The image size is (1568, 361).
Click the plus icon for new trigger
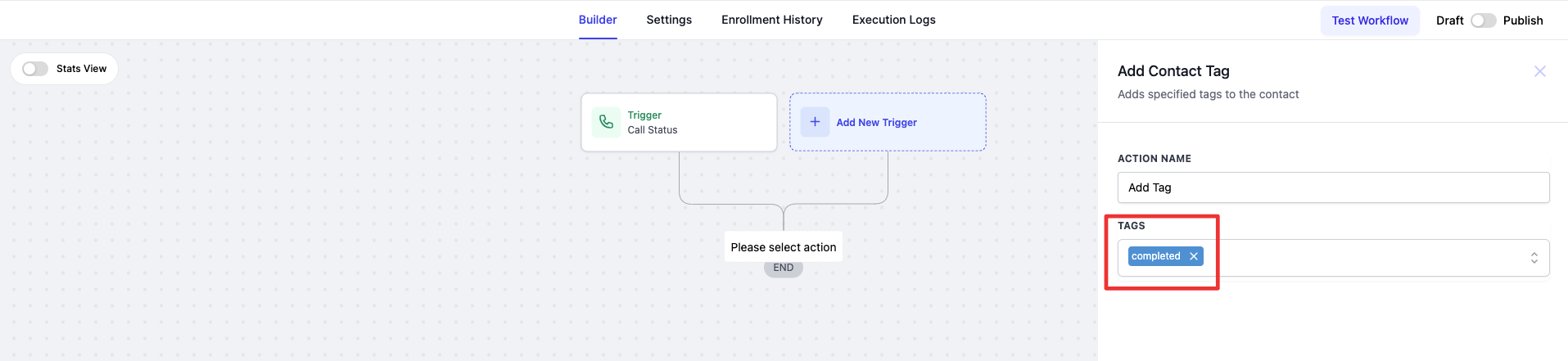coord(815,122)
